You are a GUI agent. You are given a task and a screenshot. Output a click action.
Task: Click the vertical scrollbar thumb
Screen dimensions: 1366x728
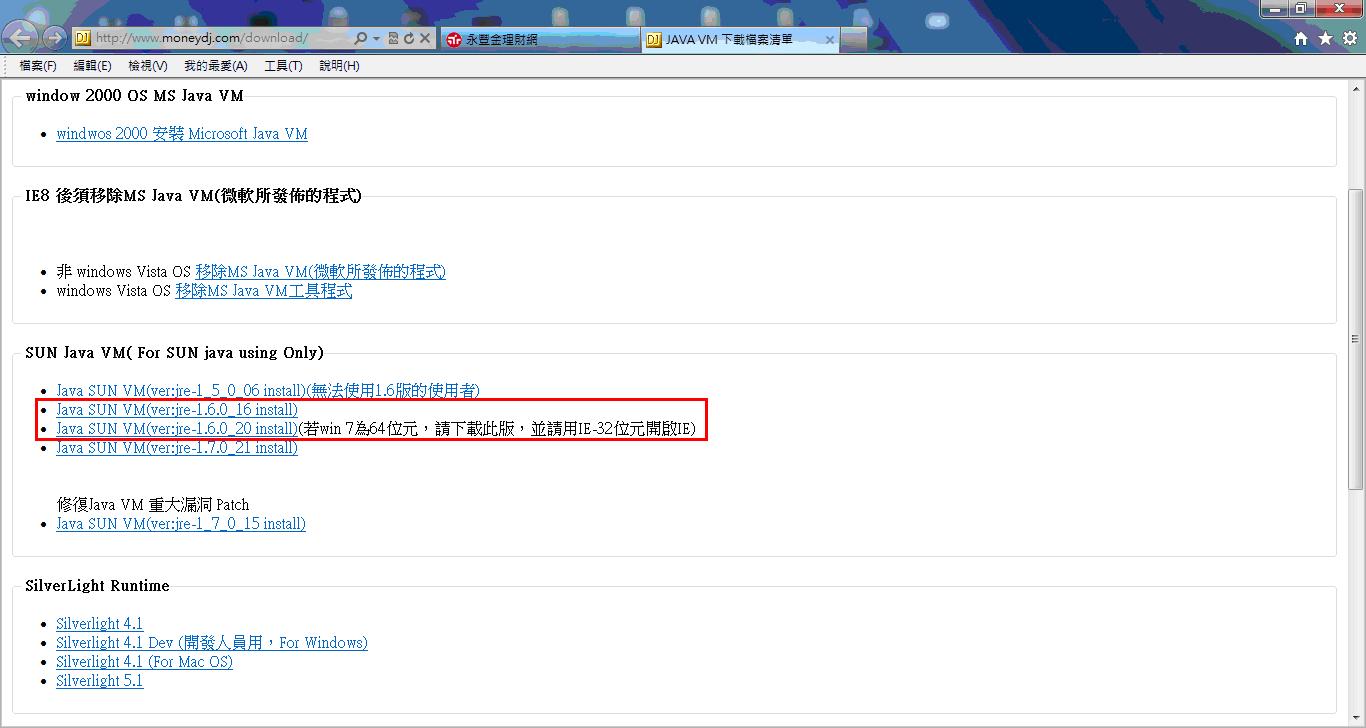click(1357, 339)
